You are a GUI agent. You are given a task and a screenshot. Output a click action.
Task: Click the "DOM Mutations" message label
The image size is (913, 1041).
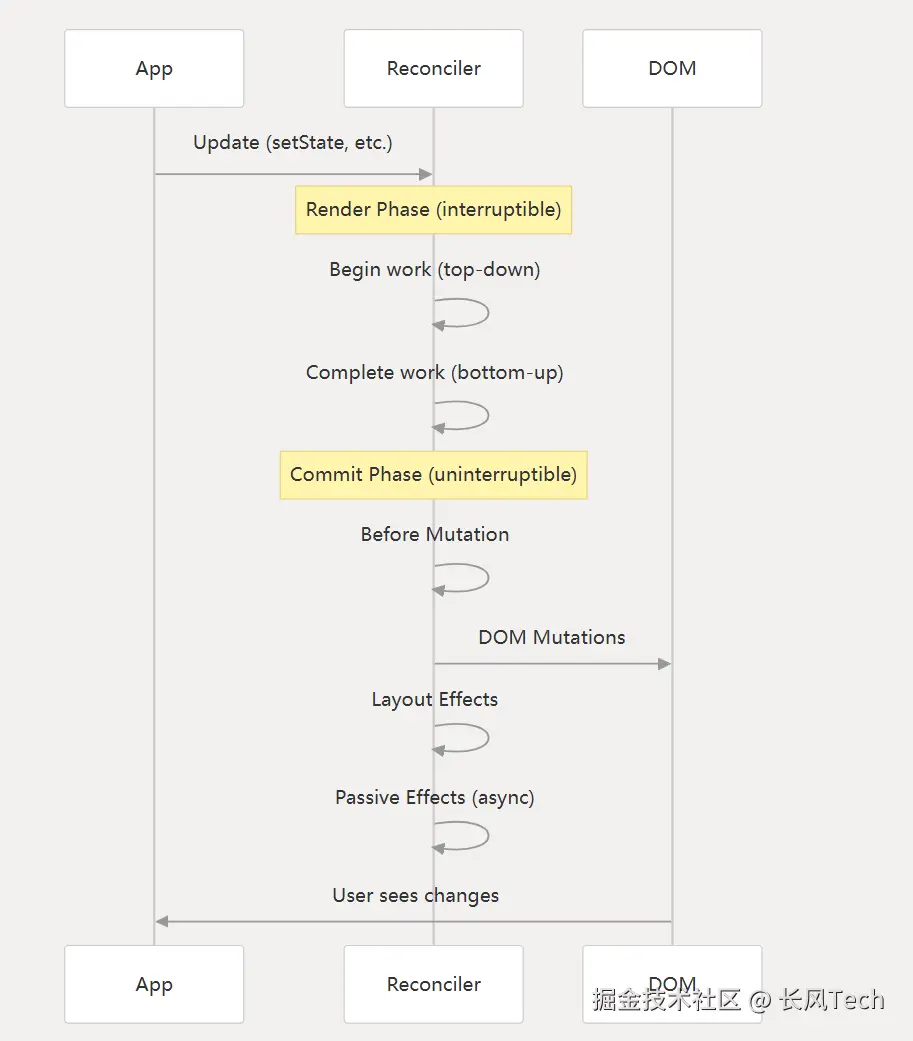pos(552,638)
